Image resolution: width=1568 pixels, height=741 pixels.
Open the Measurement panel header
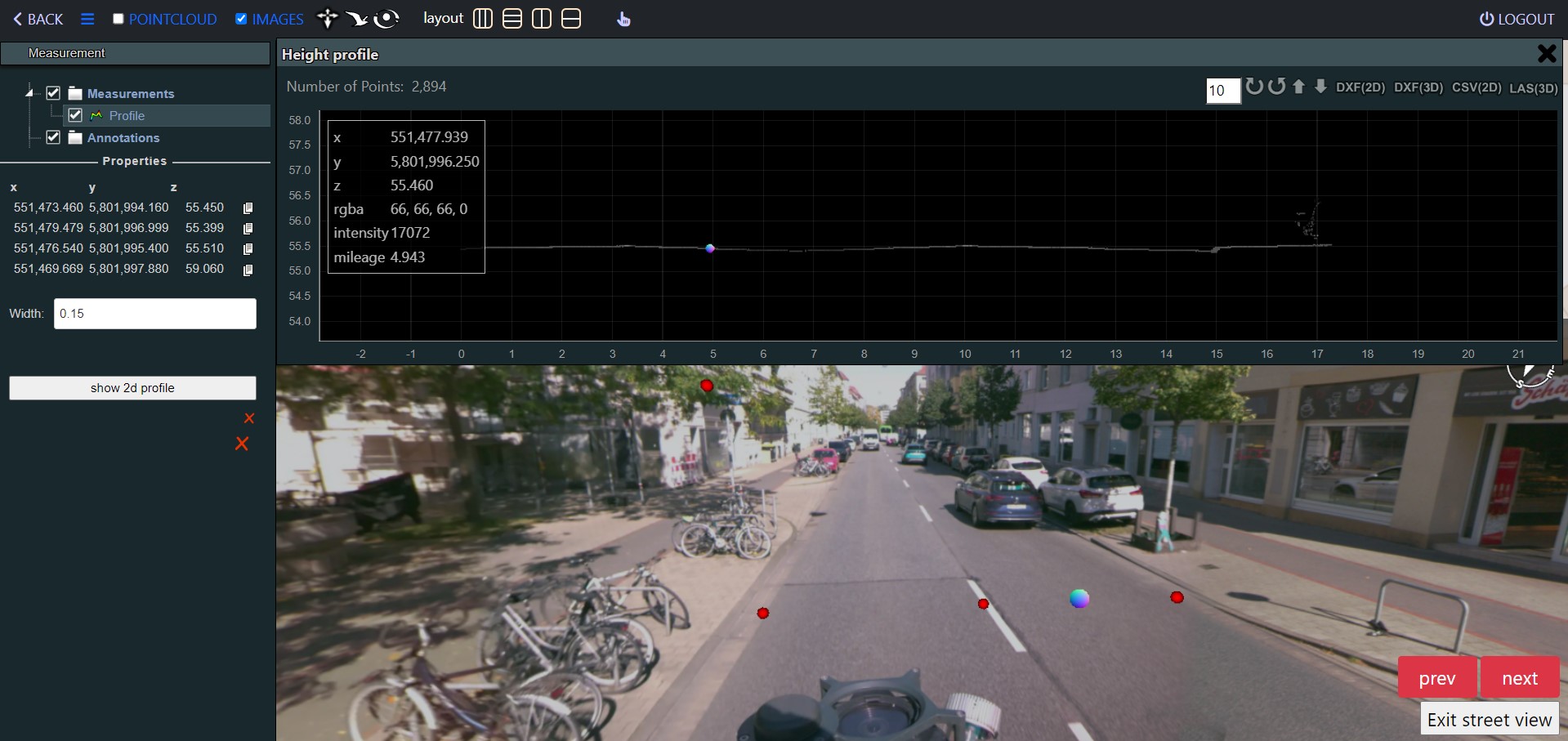pyautogui.click(x=135, y=53)
